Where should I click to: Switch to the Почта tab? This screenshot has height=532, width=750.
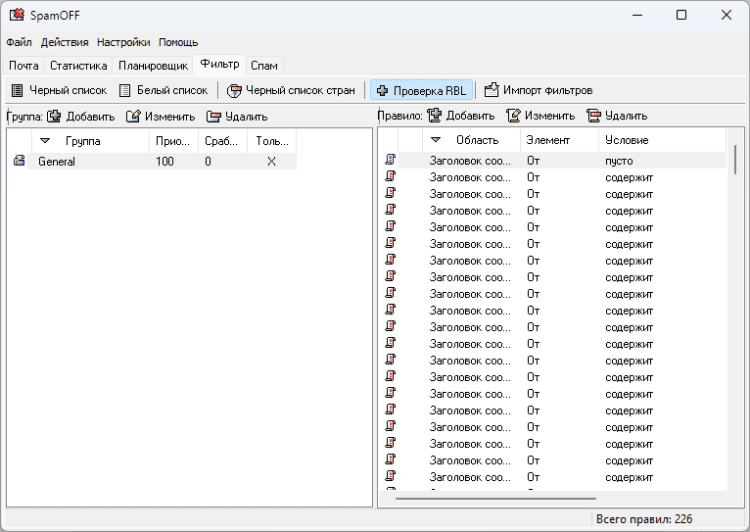(x=24, y=66)
